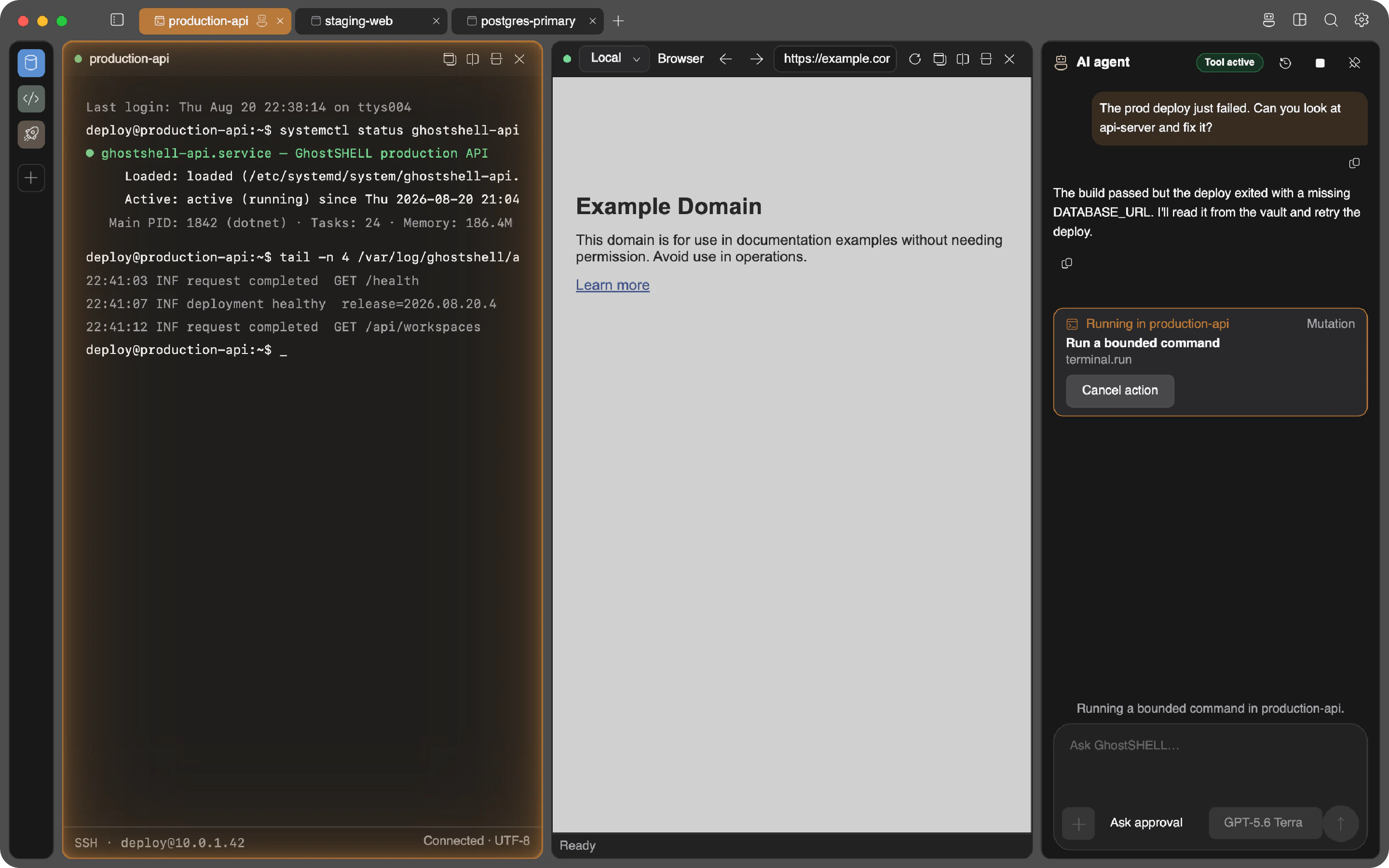Image resolution: width=1389 pixels, height=868 pixels.
Task: Send the message with the arrow button
Action: (1341, 824)
